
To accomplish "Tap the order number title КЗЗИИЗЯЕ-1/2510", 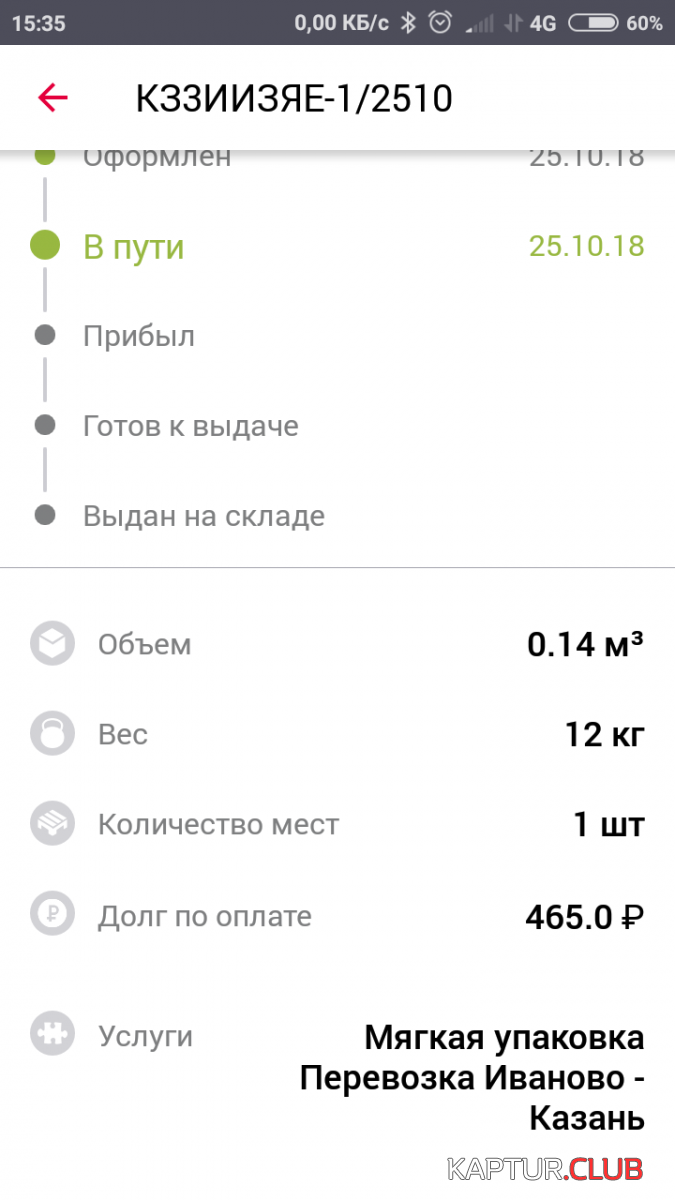I will (294, 99).
